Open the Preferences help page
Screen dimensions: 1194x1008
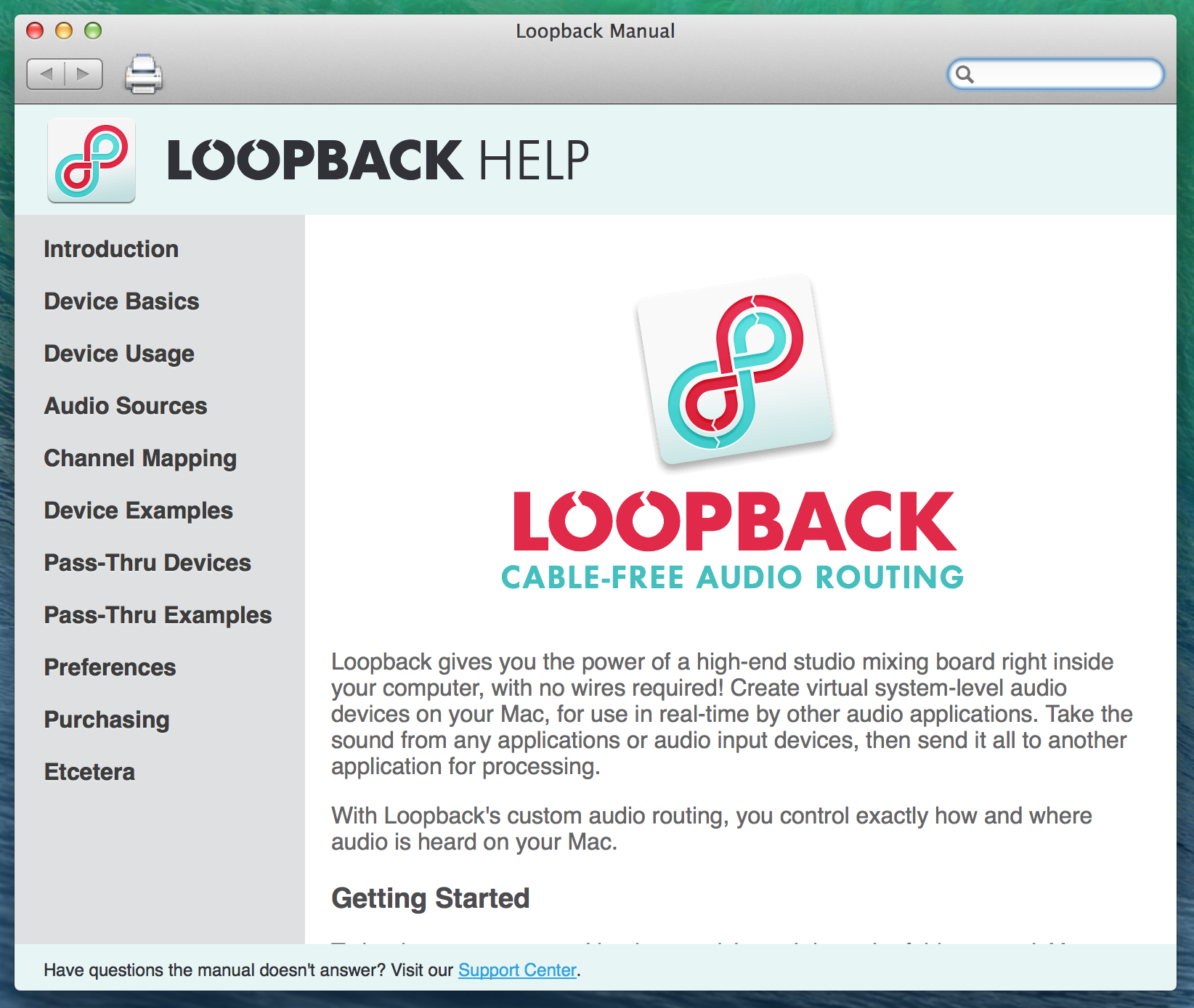[110, 667]
